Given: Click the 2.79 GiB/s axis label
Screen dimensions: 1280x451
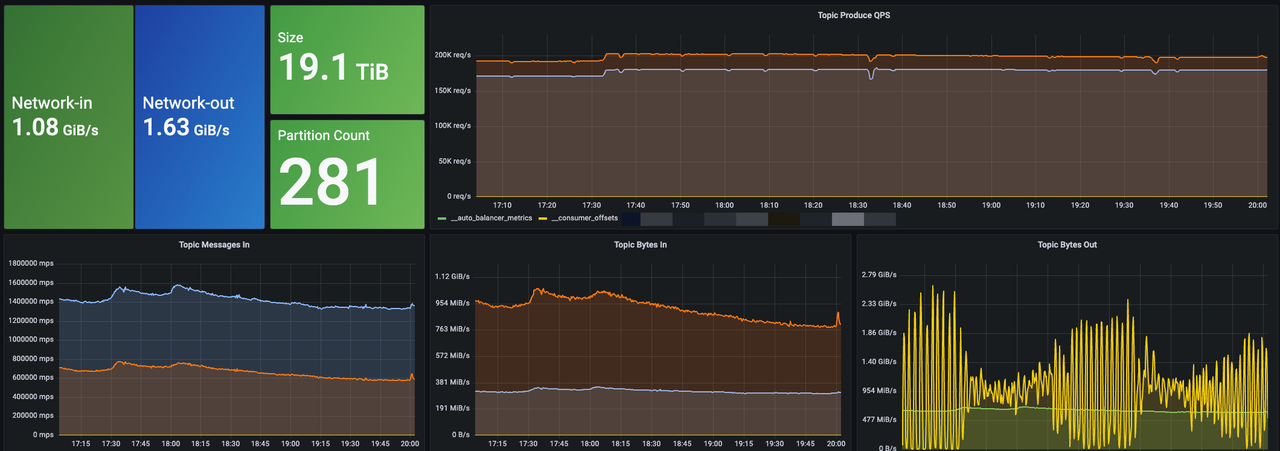Looking at the screenshot, I should click(880, 274).
